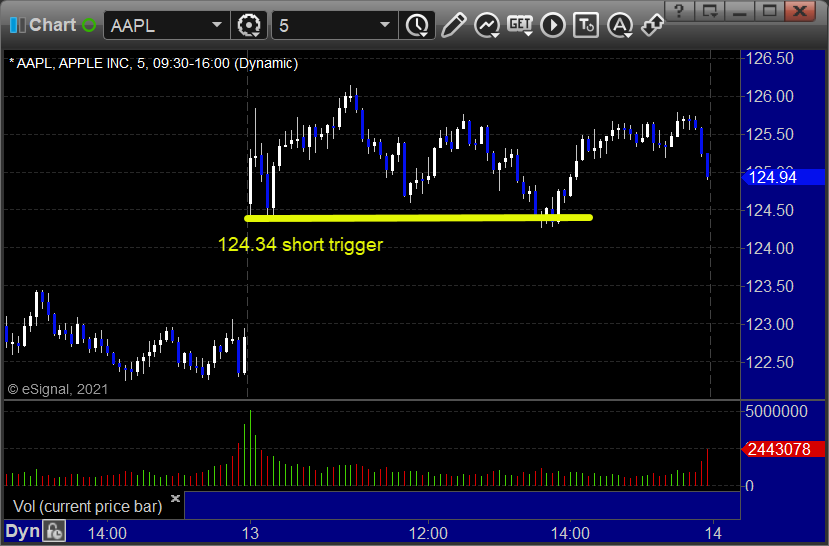
Task: Select the '124.34 short trigger' annotation
Action: (300, 245)
